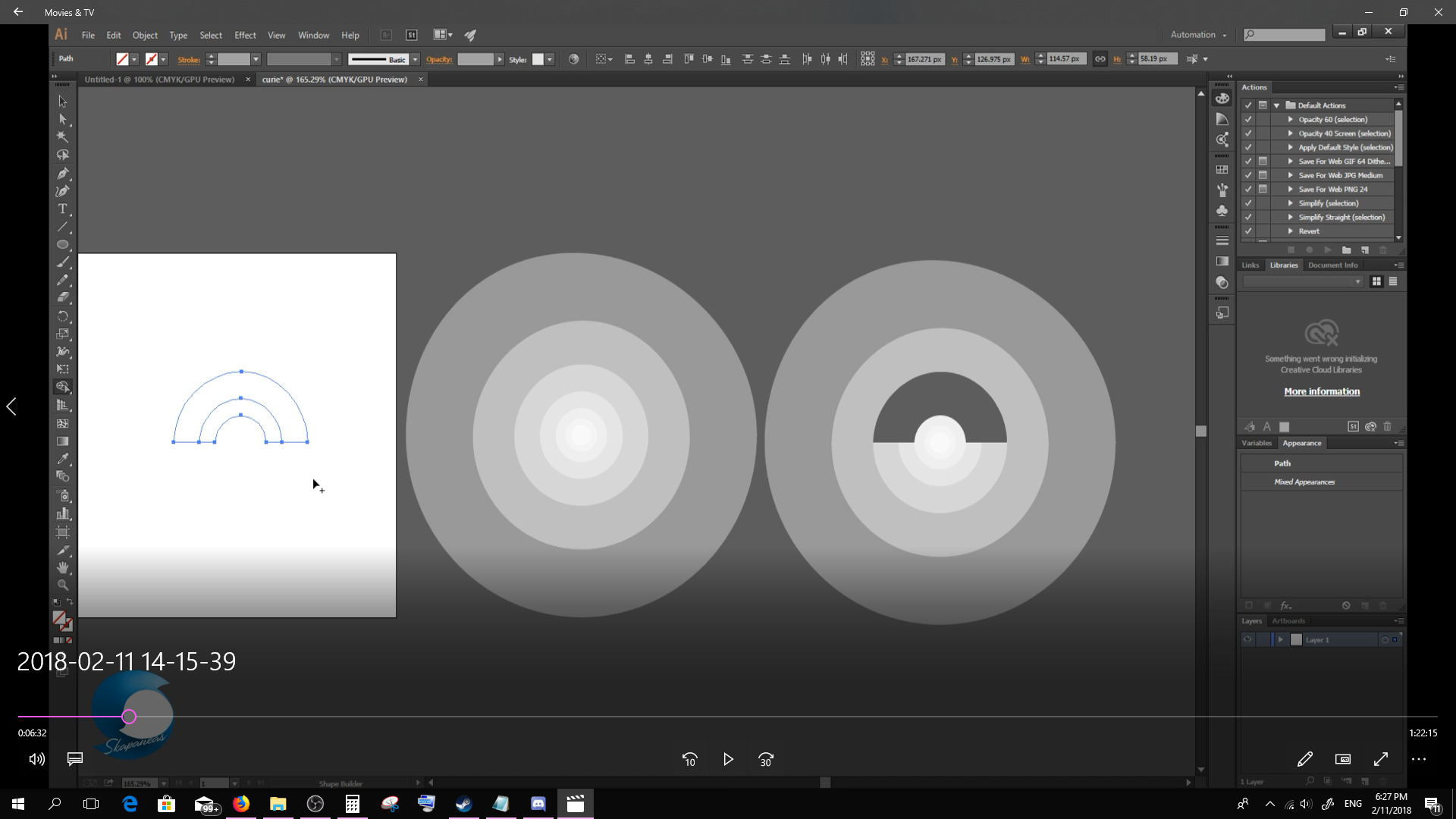1456x819 pixels.
Task: Open the Color panel palette icon
Action: click(1222, 99)
